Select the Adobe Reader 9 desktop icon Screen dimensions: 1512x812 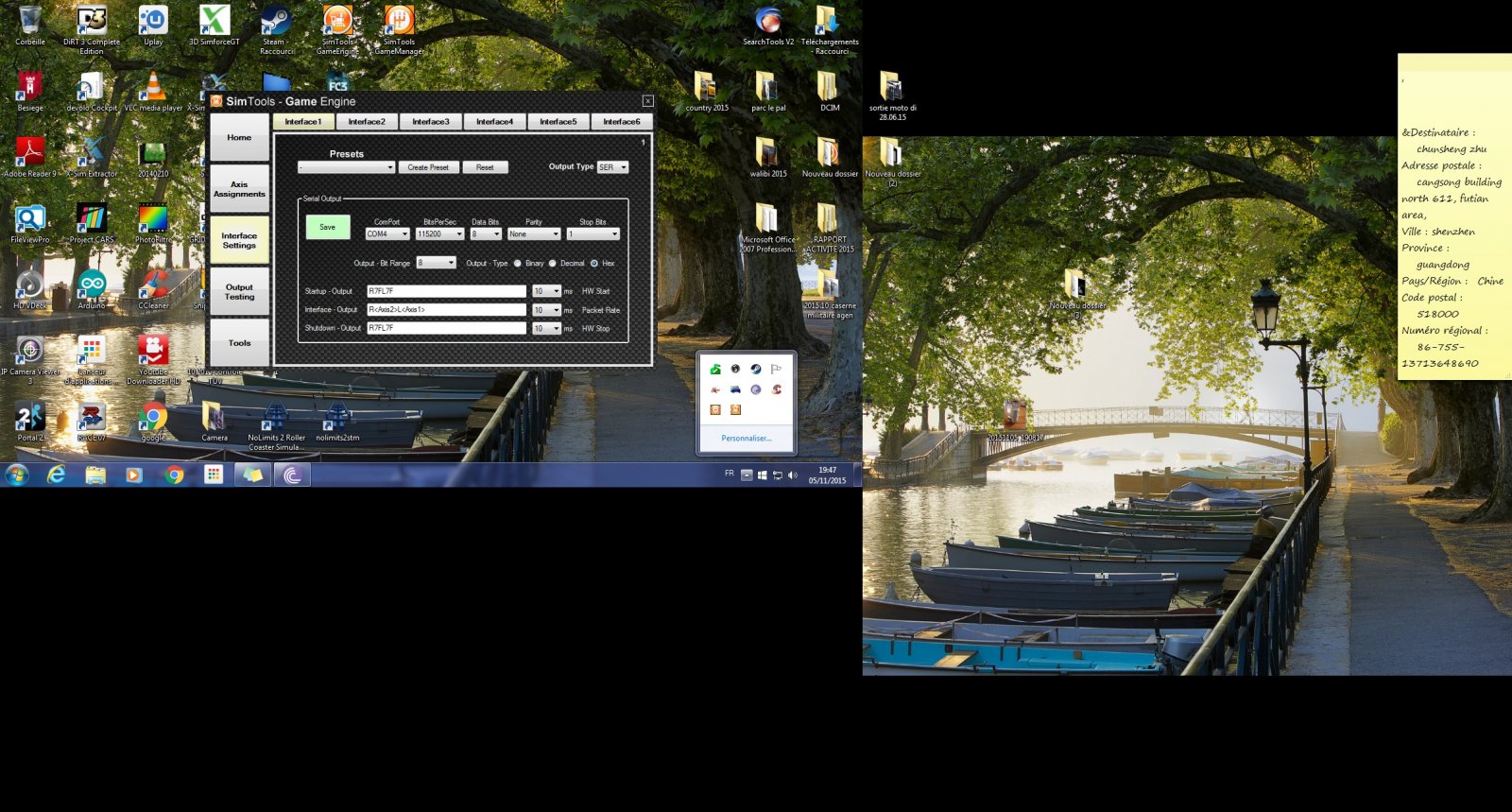[30, 158]
